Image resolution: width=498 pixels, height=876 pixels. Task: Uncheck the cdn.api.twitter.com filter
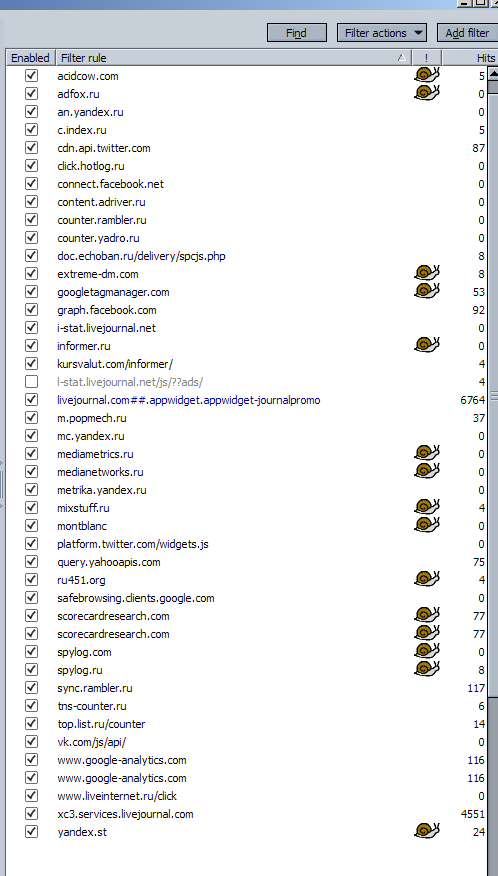tap(31, 147)
